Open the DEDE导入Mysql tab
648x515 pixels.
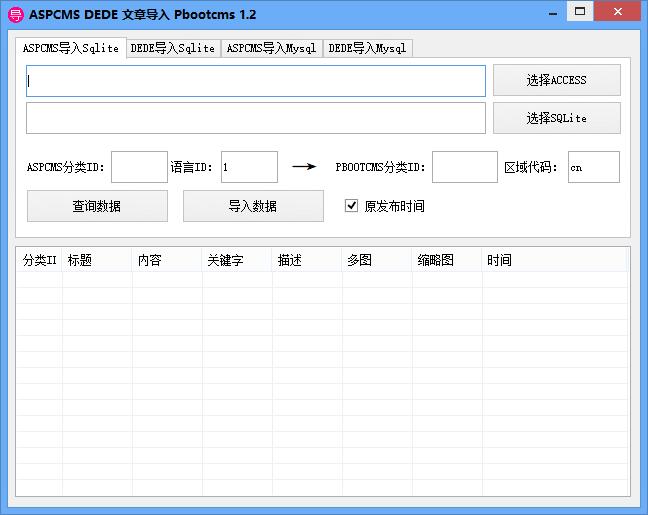(367, 48)
